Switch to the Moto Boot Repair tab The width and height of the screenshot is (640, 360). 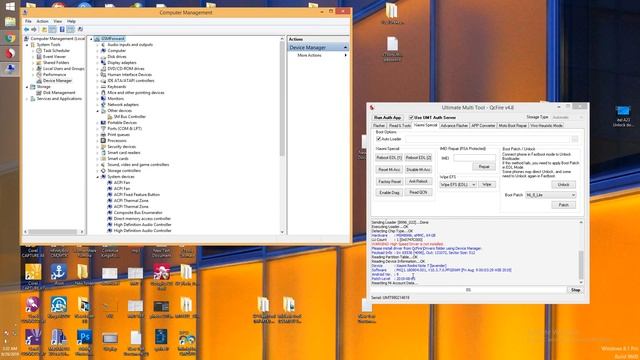point(513,126)
